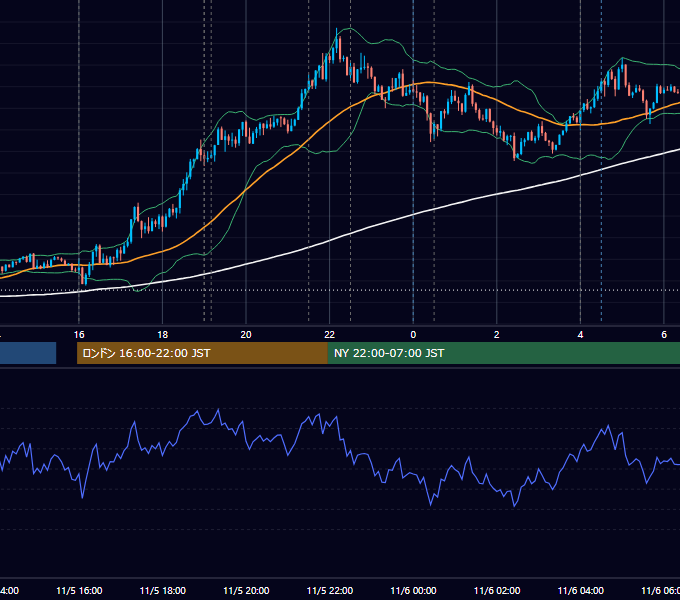Click the 11/5 16:00 time label
680x600 pixels.
coord(79,590)
